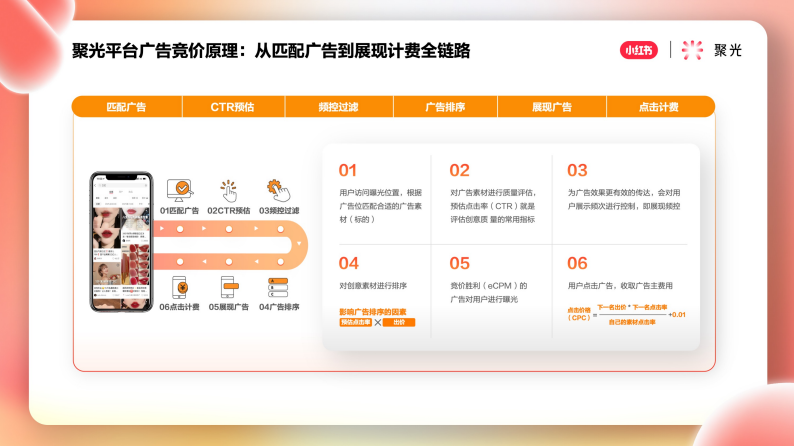Image resolution: width=794 pixels, height=446 pixels.
Task: Click the orange number 01
Action: (348, 171)
